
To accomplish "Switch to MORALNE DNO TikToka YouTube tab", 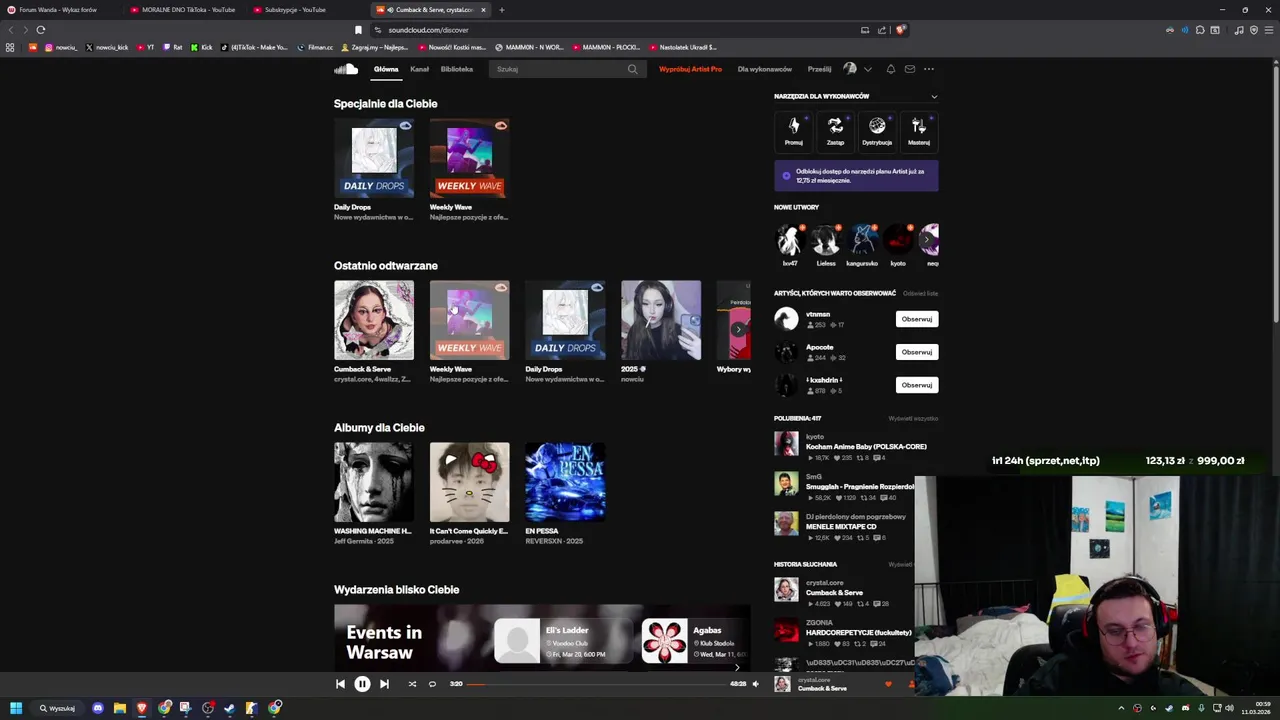I will (x=185, y=10).
